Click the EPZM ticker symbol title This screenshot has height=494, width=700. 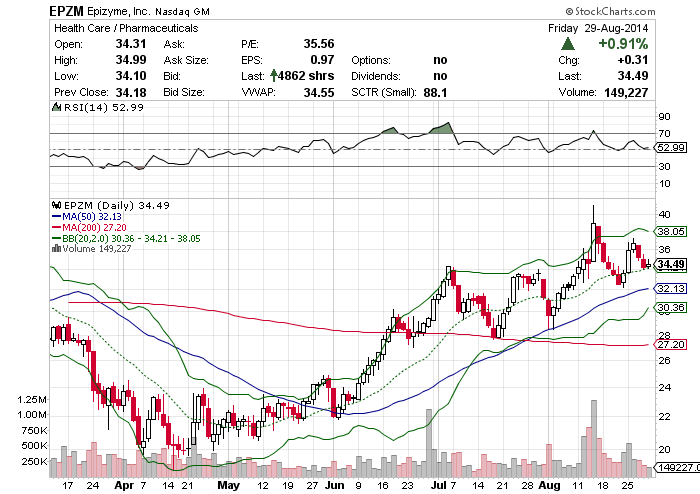coord(67,11)
